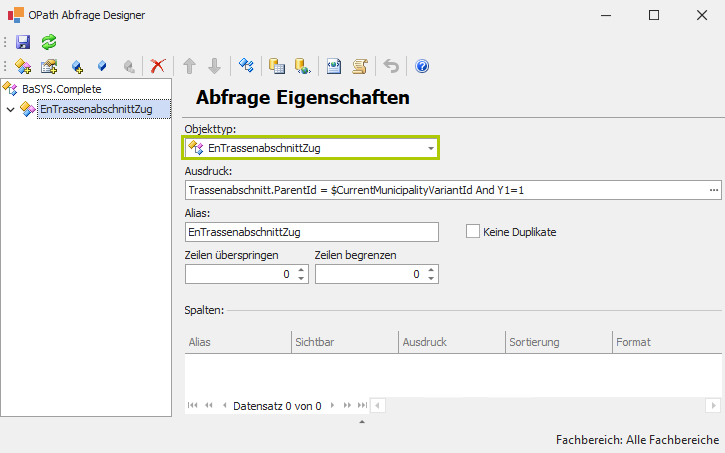The image size is (725, 453).
Task: Open the Objekttyp dropdown list
Action: (x=431, y=148)
